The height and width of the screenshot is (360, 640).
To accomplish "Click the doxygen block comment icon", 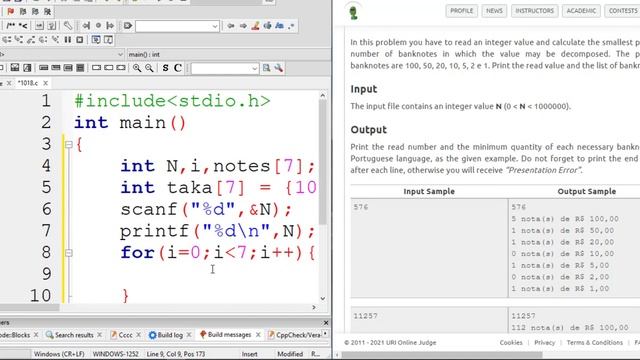I will (11, 26).
